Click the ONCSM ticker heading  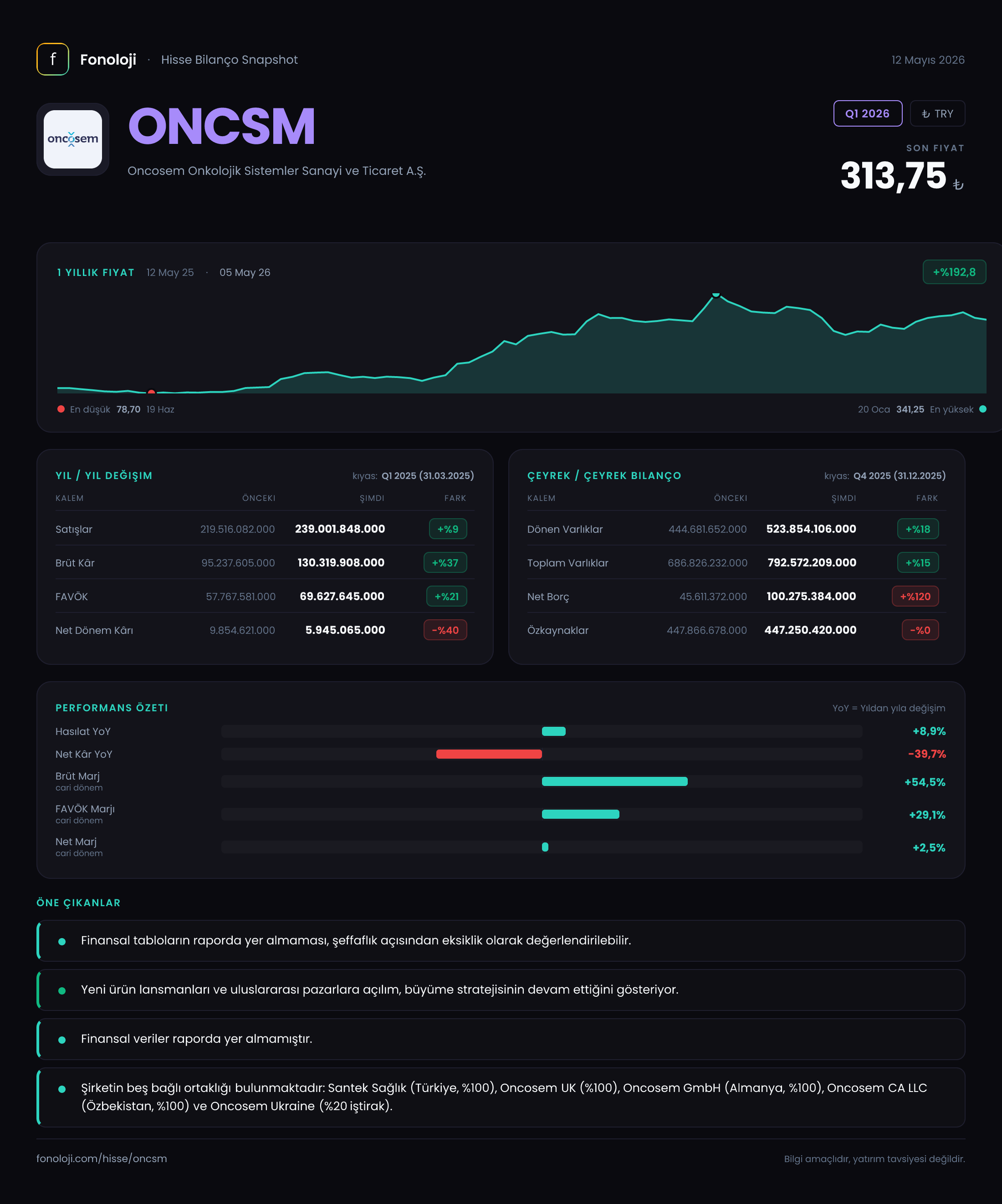point(222,126)
